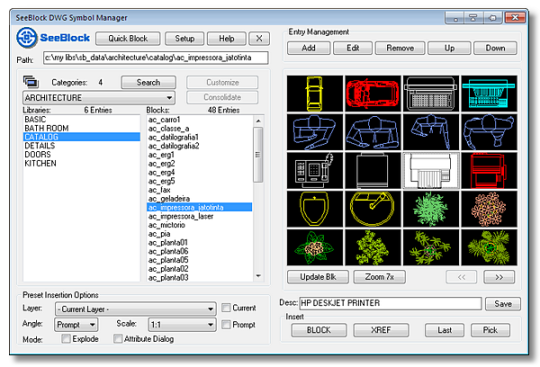The image size is (540, 367).
Task: Select the fax machine thumbnail
Action: [x=315, y=170]
